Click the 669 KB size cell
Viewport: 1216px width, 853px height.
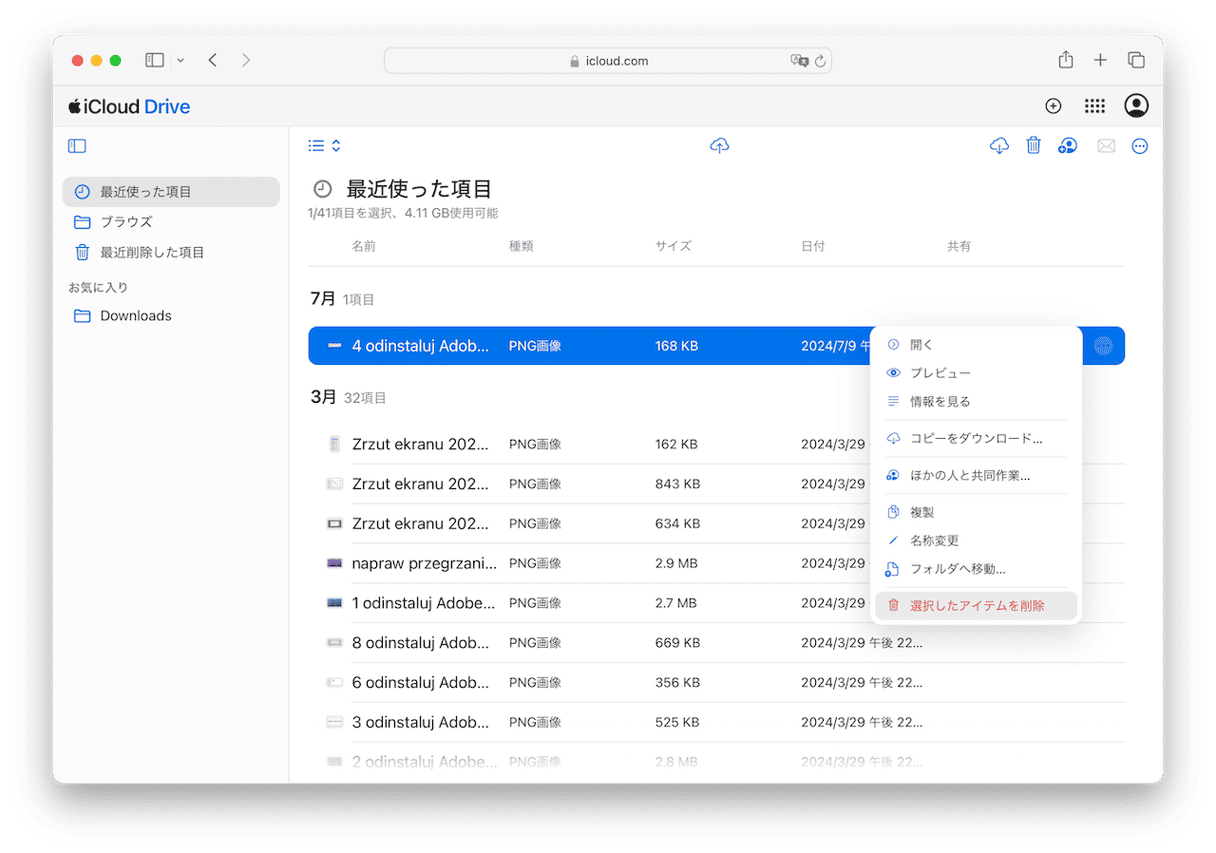(x=677, y=643)
